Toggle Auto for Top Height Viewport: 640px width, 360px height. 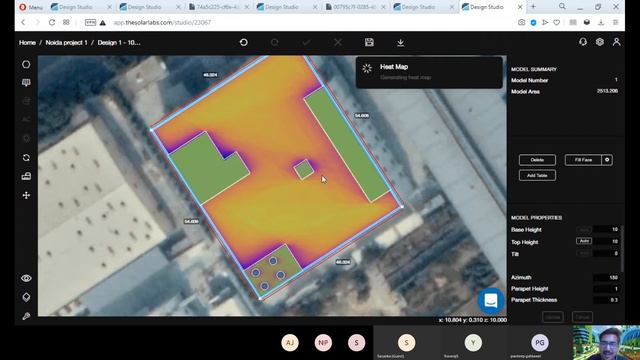584,241
